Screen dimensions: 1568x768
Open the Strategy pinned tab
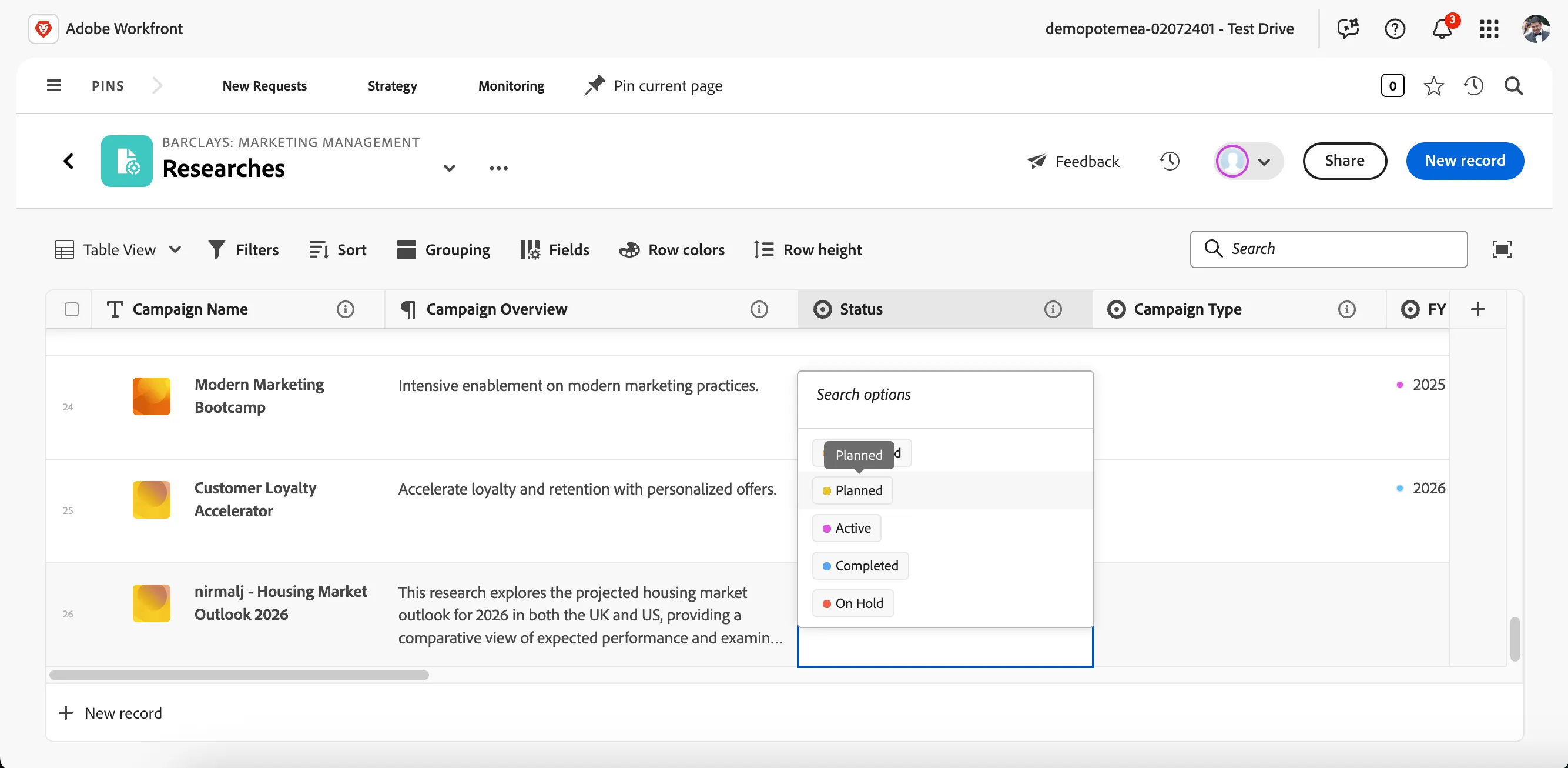(x=392, y=86)
